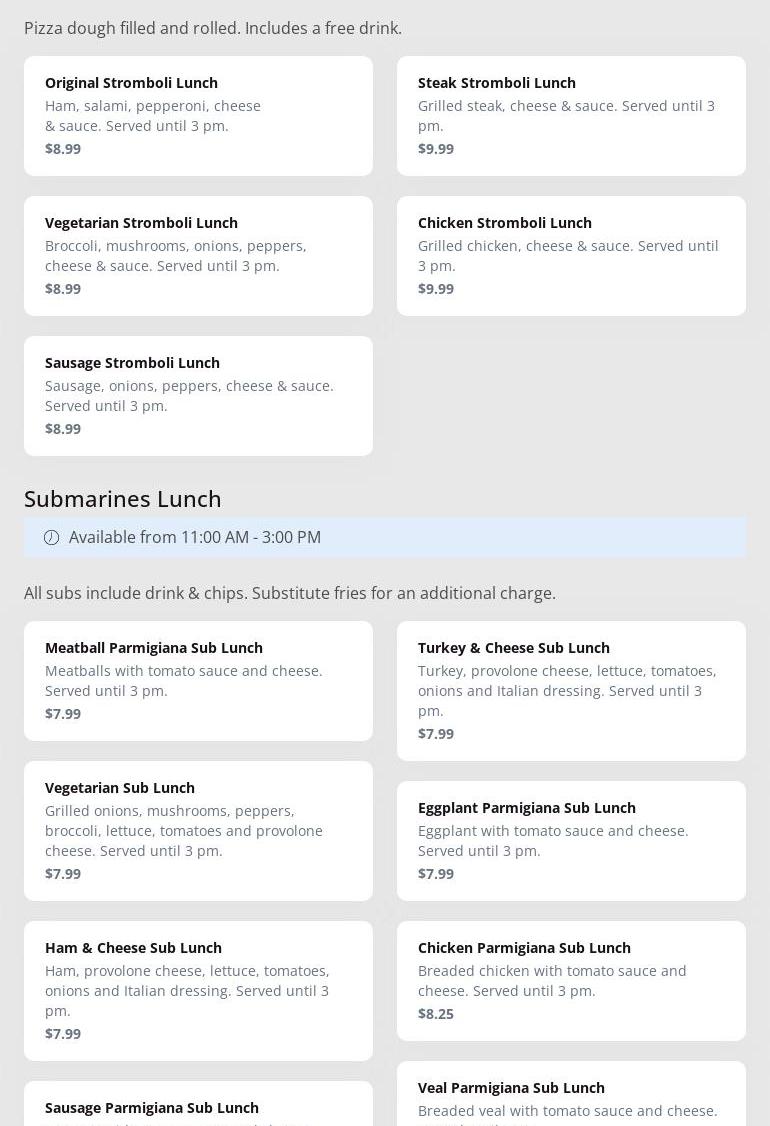Select Chicken Parmigiana Sub Lunch card
This screenshot has width=770, height=1126.
click(x=571, y=981)
